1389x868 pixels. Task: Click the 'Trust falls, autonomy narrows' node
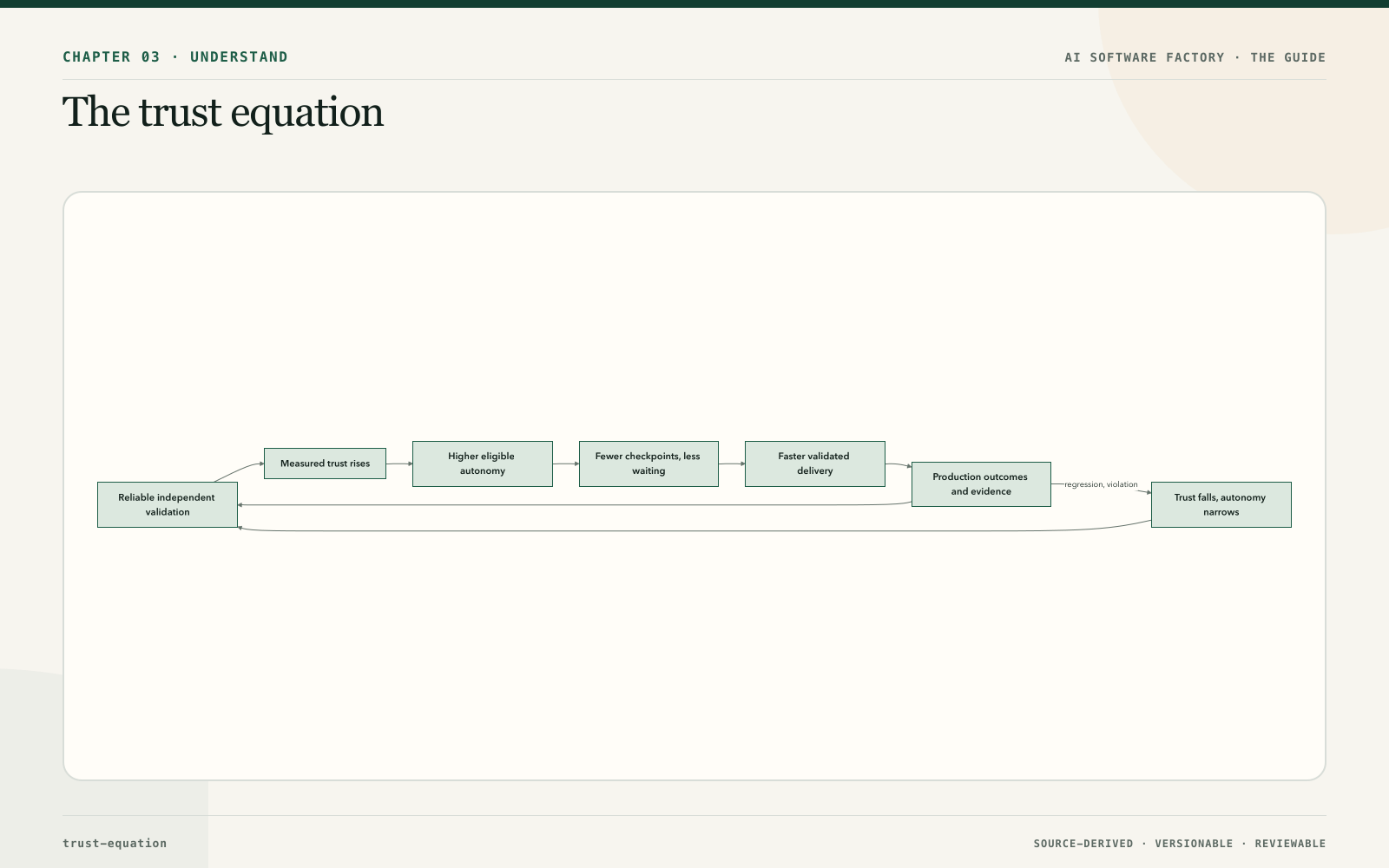pyautogui.click(x=1221, y=504)
